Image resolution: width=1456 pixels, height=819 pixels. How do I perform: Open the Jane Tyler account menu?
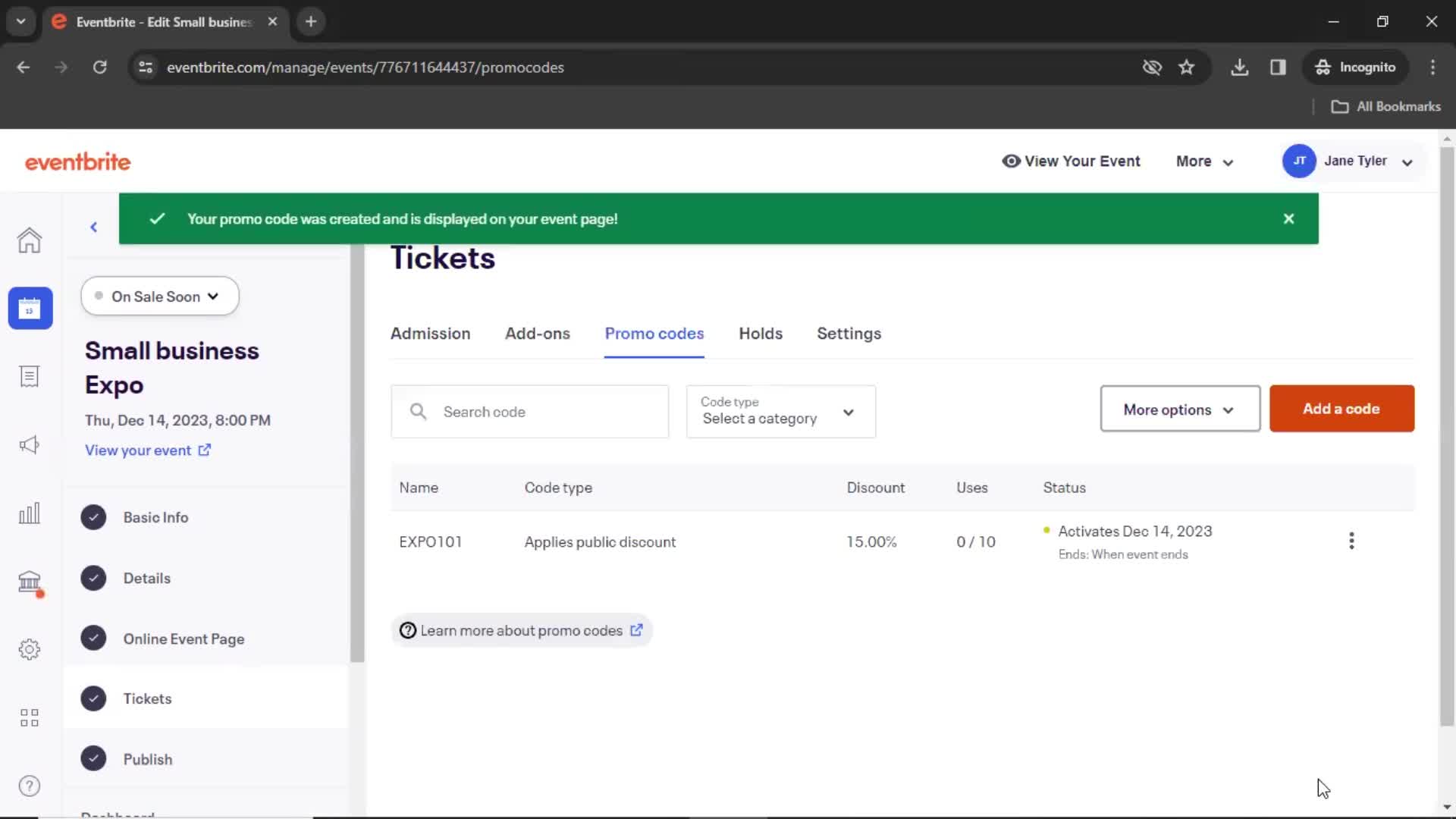click(1354, 161)
